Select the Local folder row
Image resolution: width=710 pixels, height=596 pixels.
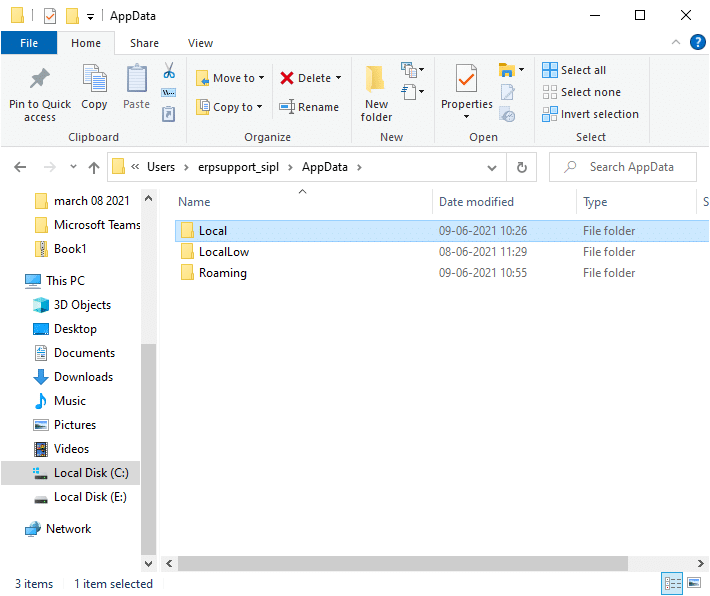[441, 231]
